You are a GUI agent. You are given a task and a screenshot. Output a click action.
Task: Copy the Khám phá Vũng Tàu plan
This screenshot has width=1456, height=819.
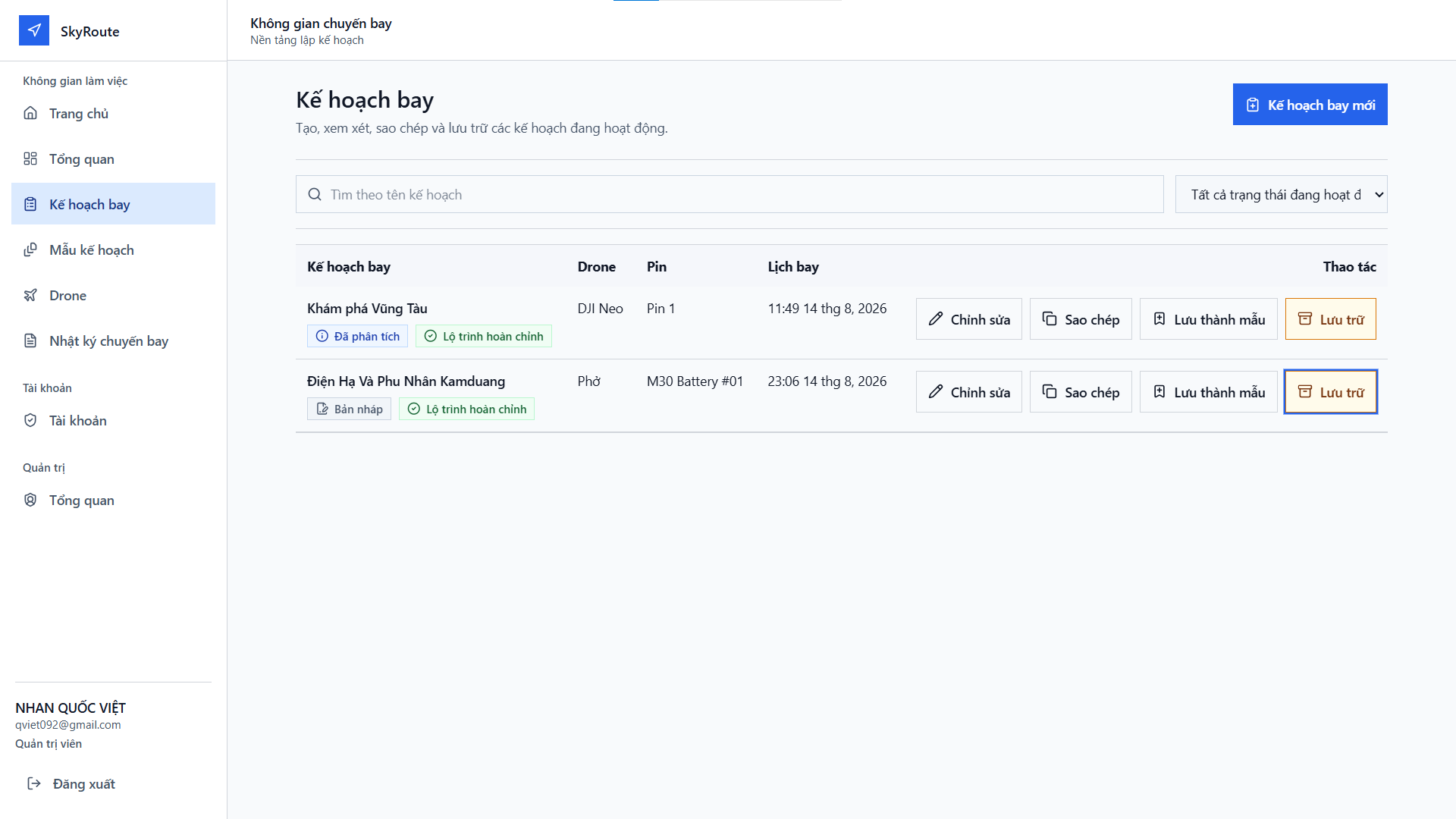tap(1081, 319)
